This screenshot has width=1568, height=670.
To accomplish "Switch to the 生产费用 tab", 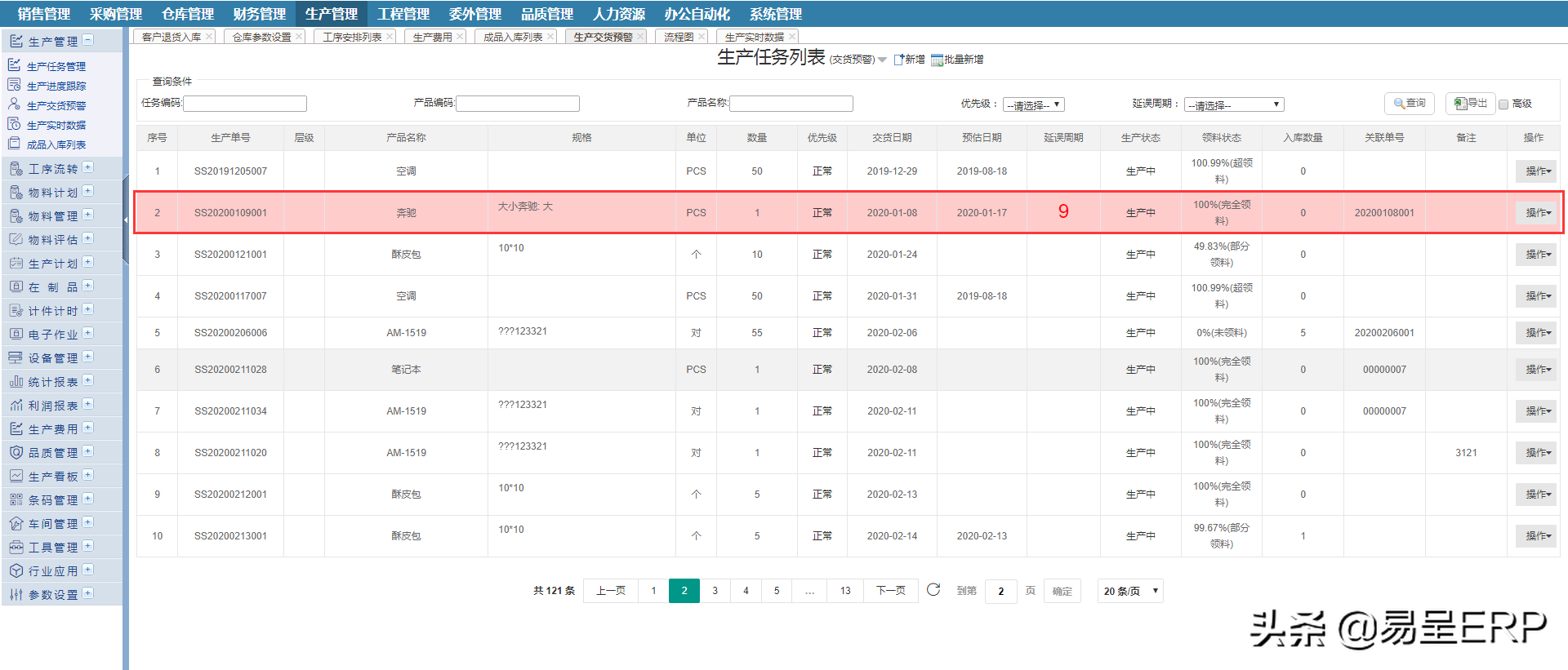I will (x=432, y=37).
